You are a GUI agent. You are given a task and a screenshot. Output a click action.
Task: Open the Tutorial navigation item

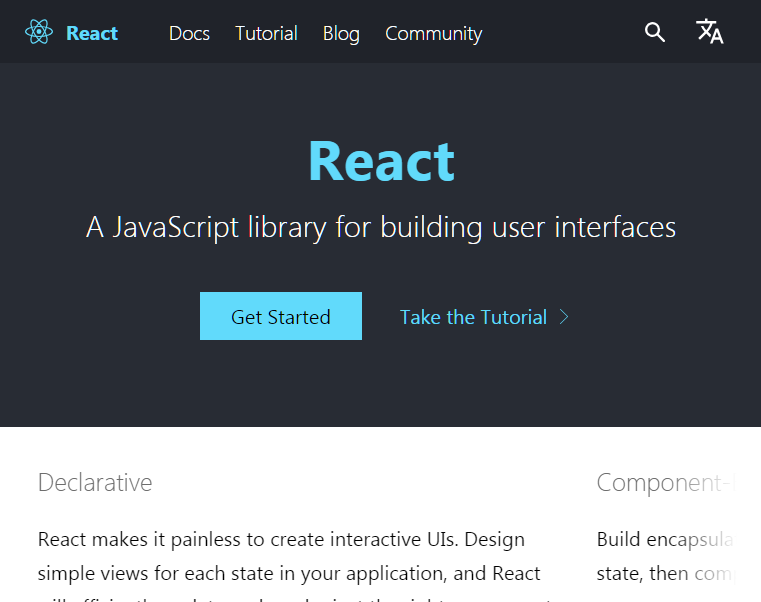[x=266, y=33]
